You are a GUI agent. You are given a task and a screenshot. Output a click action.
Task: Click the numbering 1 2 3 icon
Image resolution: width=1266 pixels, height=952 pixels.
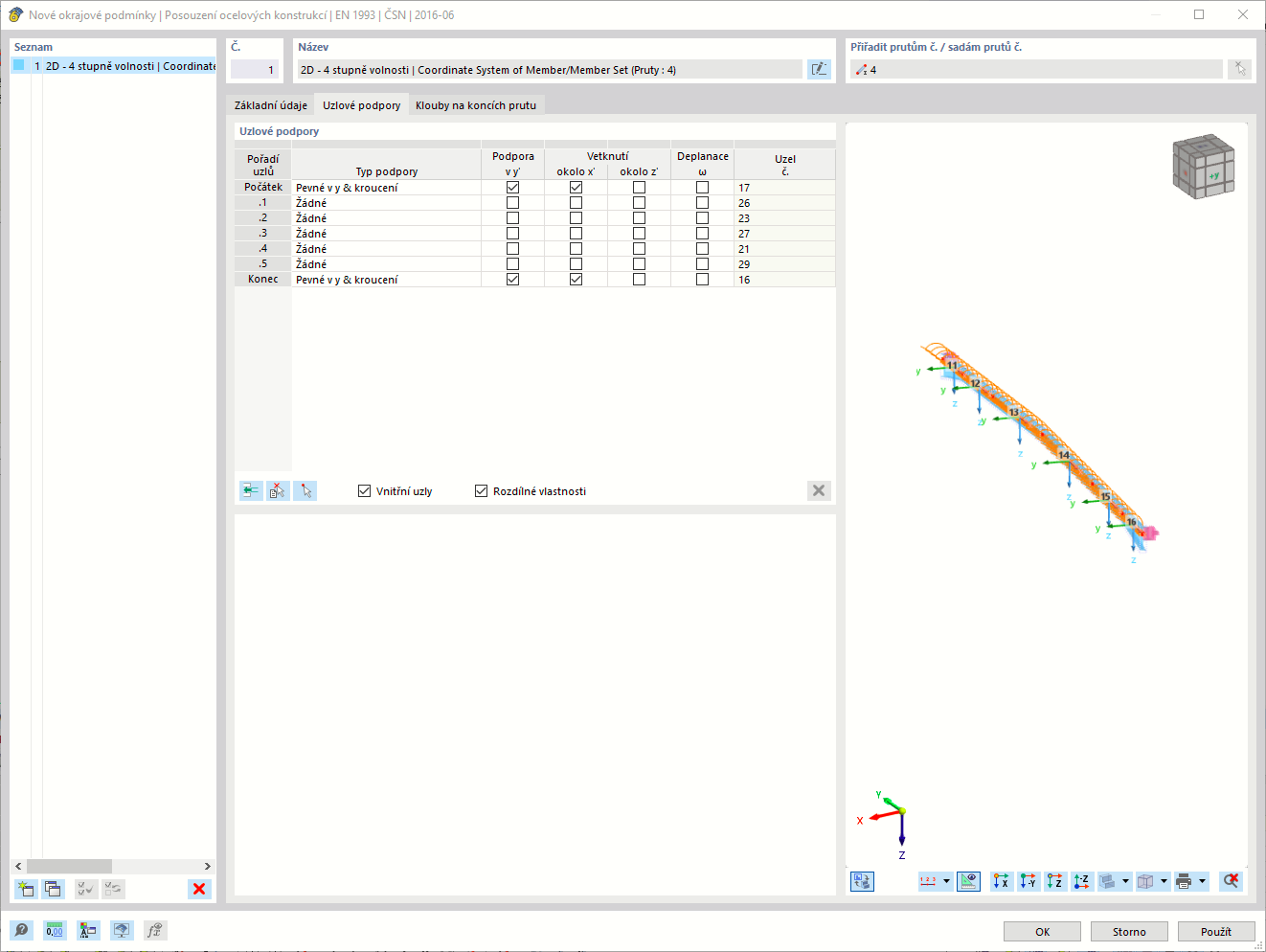coord(928,881)
